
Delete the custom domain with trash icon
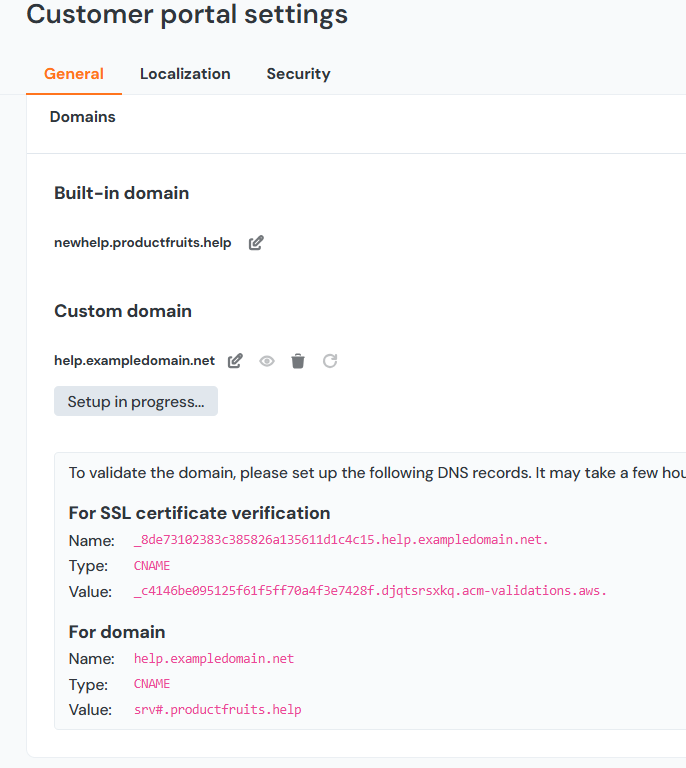click(298, 361)
